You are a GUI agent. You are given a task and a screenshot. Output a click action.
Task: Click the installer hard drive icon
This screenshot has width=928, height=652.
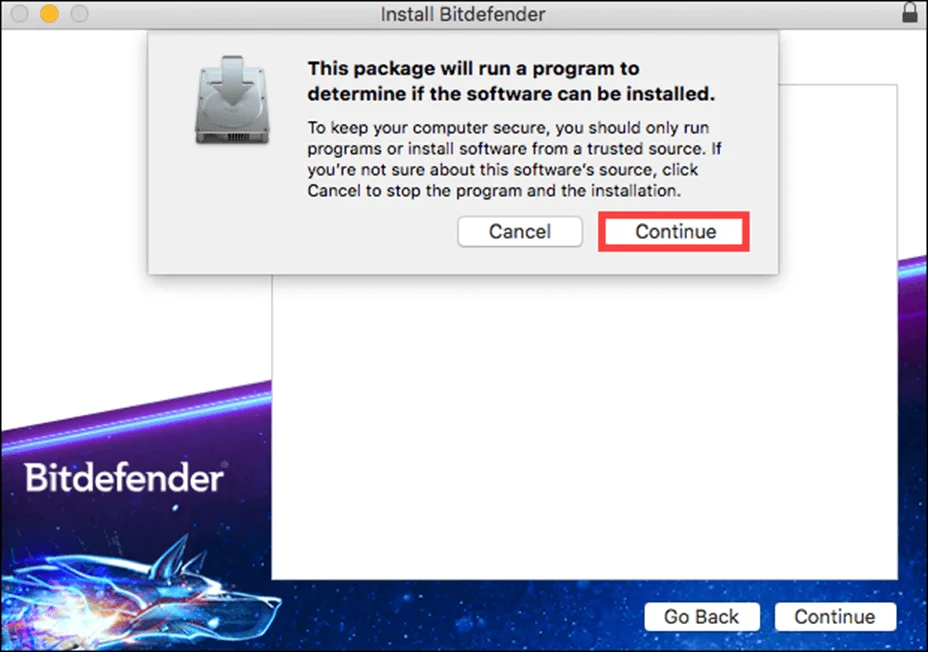[233, 100]
